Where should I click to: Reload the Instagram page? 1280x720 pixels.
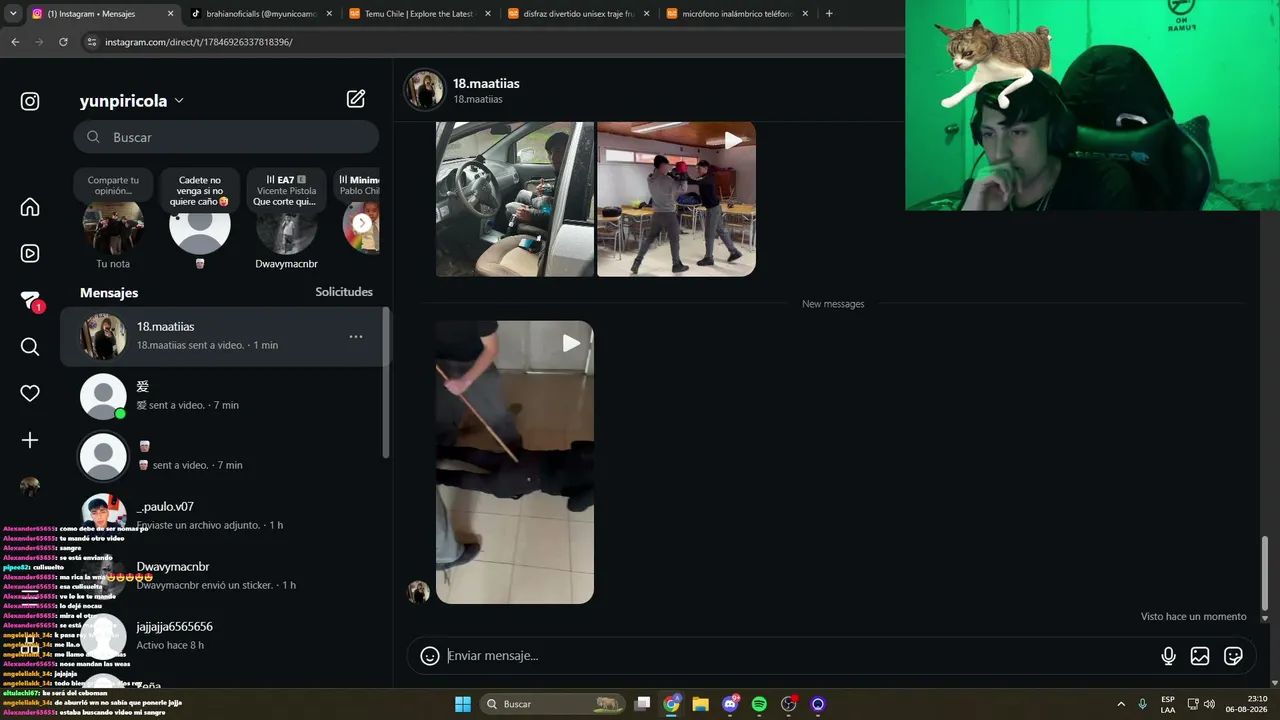pyautogui.click(x=63, y=42)
